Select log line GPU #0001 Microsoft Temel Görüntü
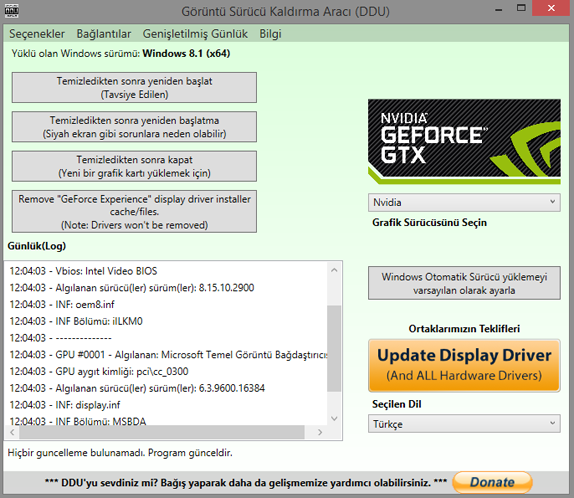The width and height of the screenshot is (574, 498). [x=168, y=354]
